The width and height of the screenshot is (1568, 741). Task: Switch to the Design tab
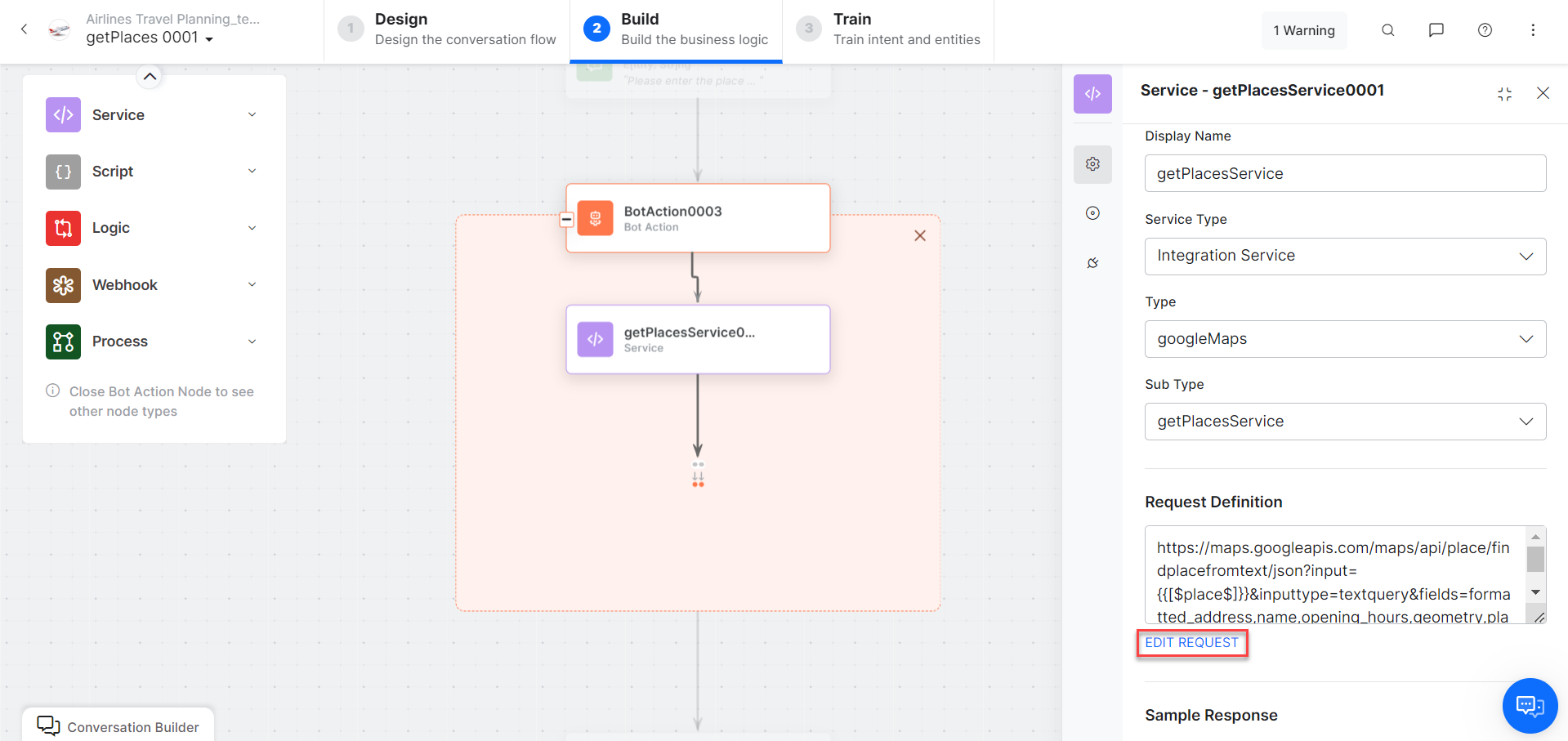(x=447, y=30)
